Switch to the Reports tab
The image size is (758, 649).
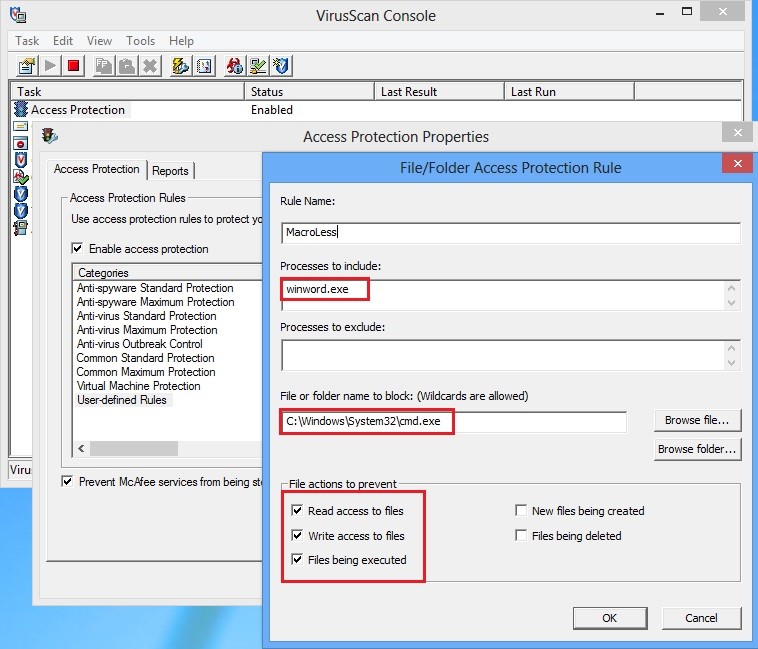pos(171,171)
